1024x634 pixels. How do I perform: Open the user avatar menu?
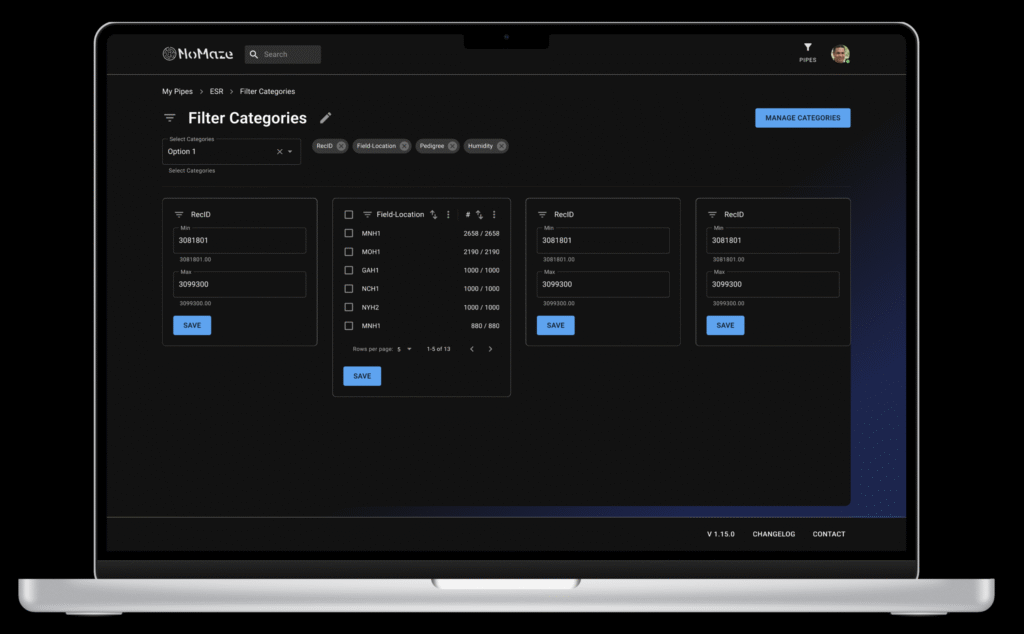coord(840,54)
